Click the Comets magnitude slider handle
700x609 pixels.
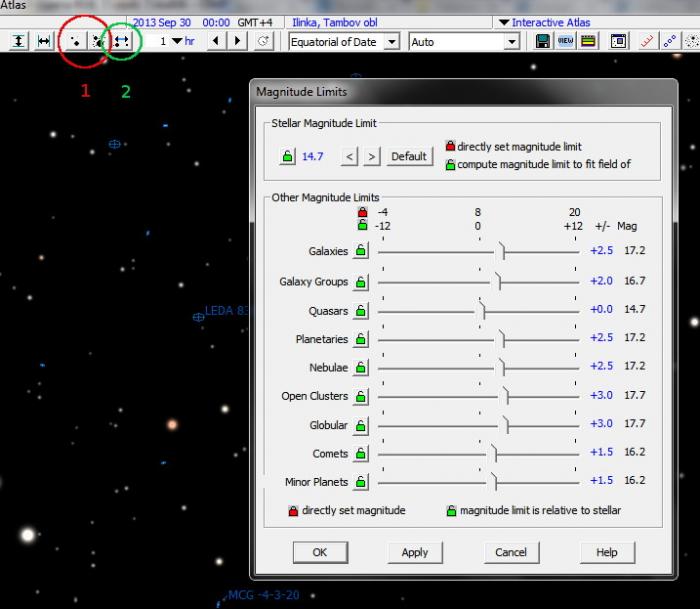pos(494,453)
